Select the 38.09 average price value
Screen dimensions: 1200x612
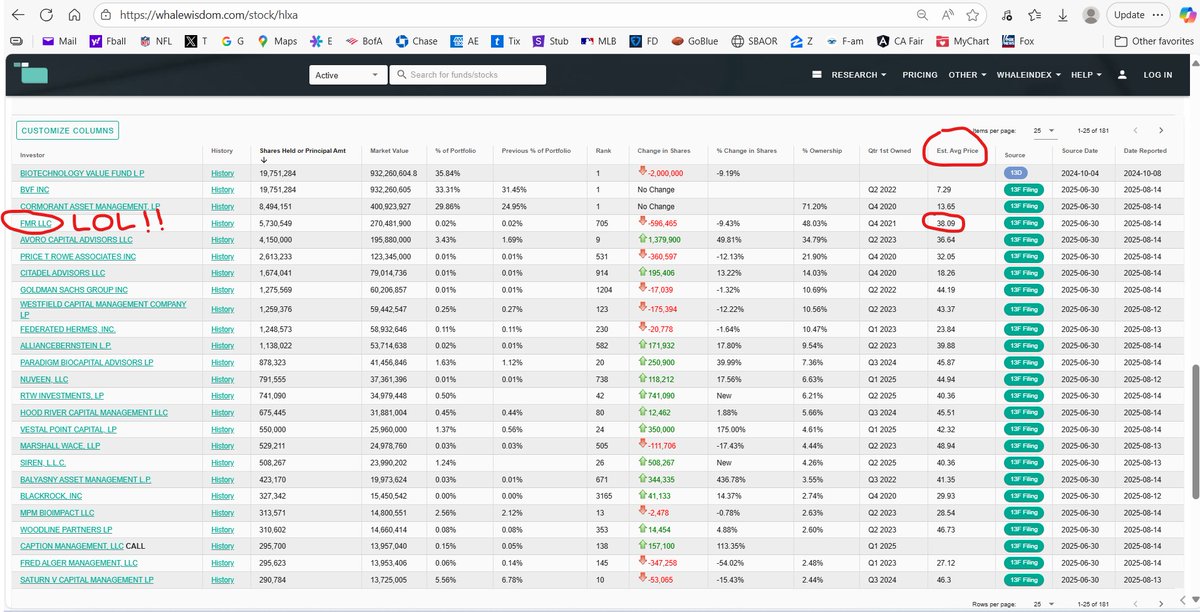(x=944, y=224)
